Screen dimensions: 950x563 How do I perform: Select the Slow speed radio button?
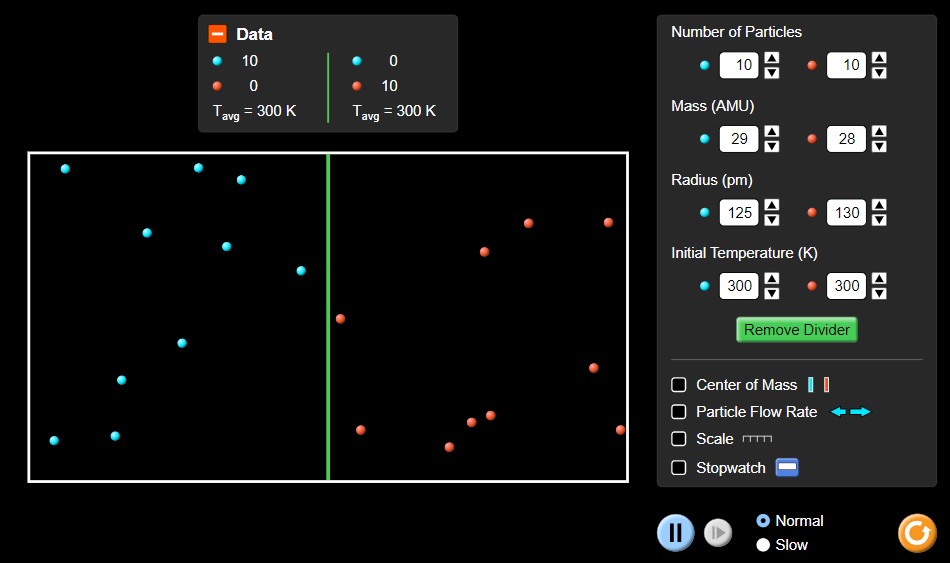764,545
